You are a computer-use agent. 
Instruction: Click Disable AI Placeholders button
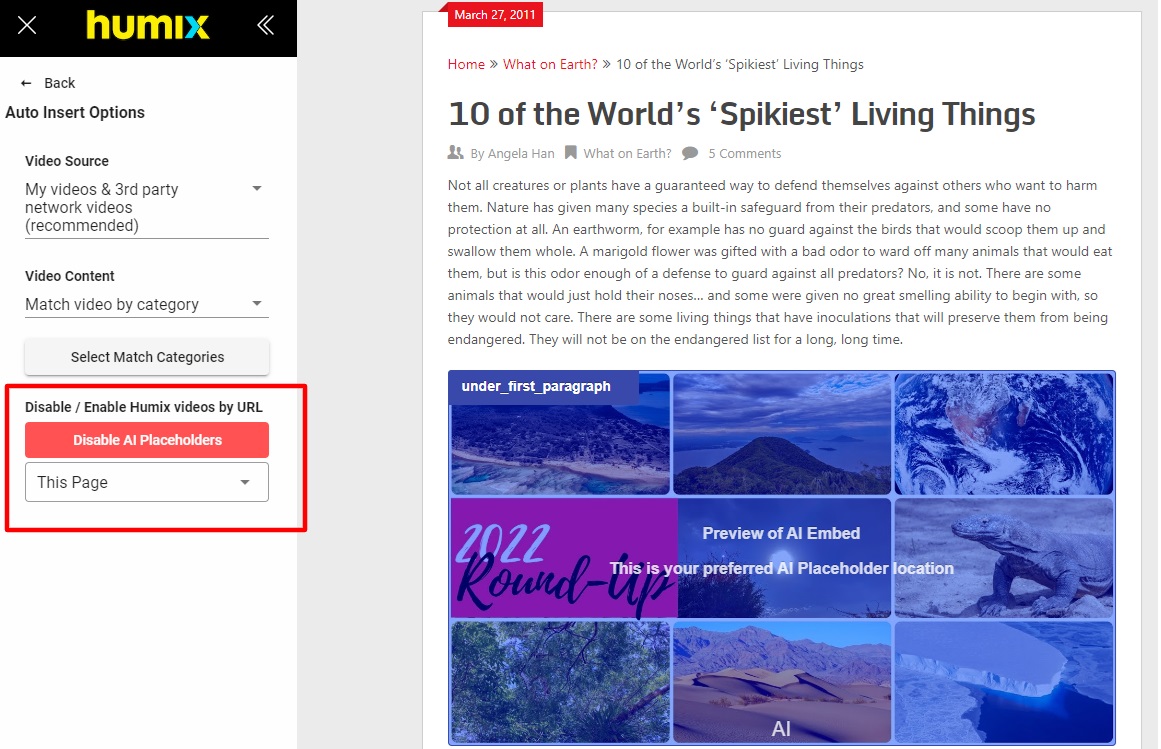[x=147, y=440]
